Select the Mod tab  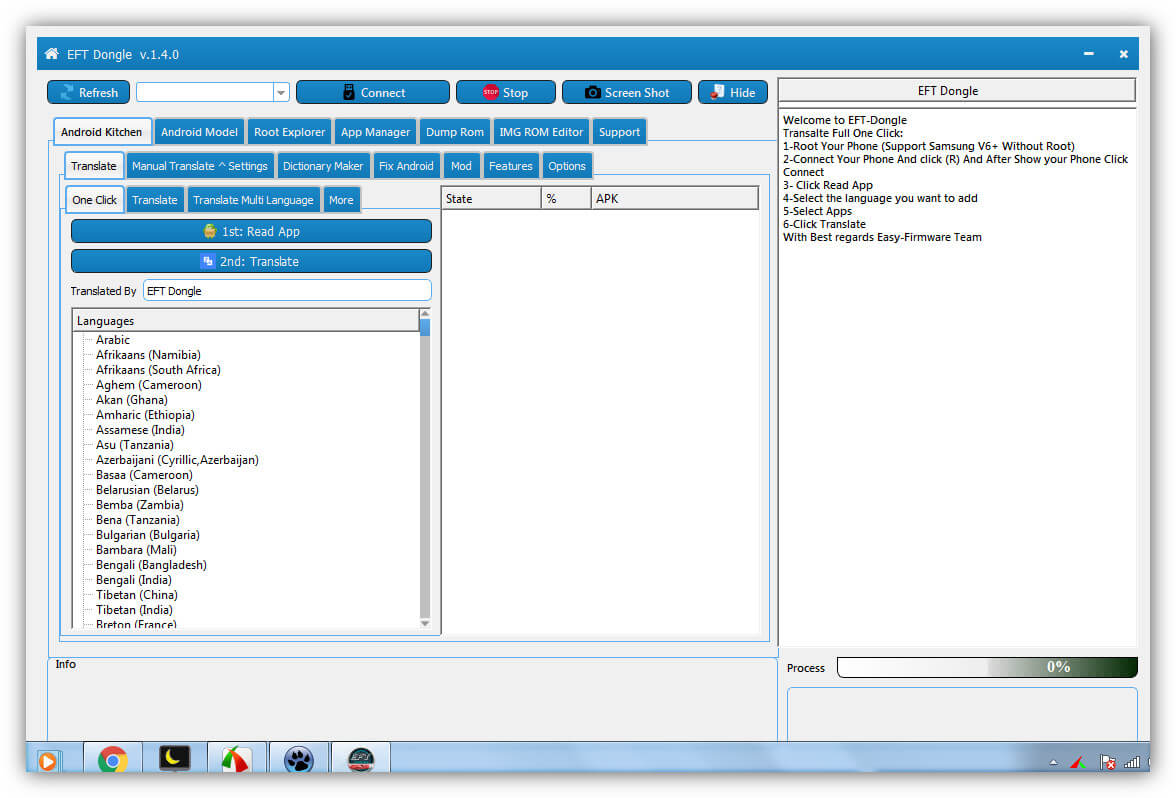[x=461, y=166]
